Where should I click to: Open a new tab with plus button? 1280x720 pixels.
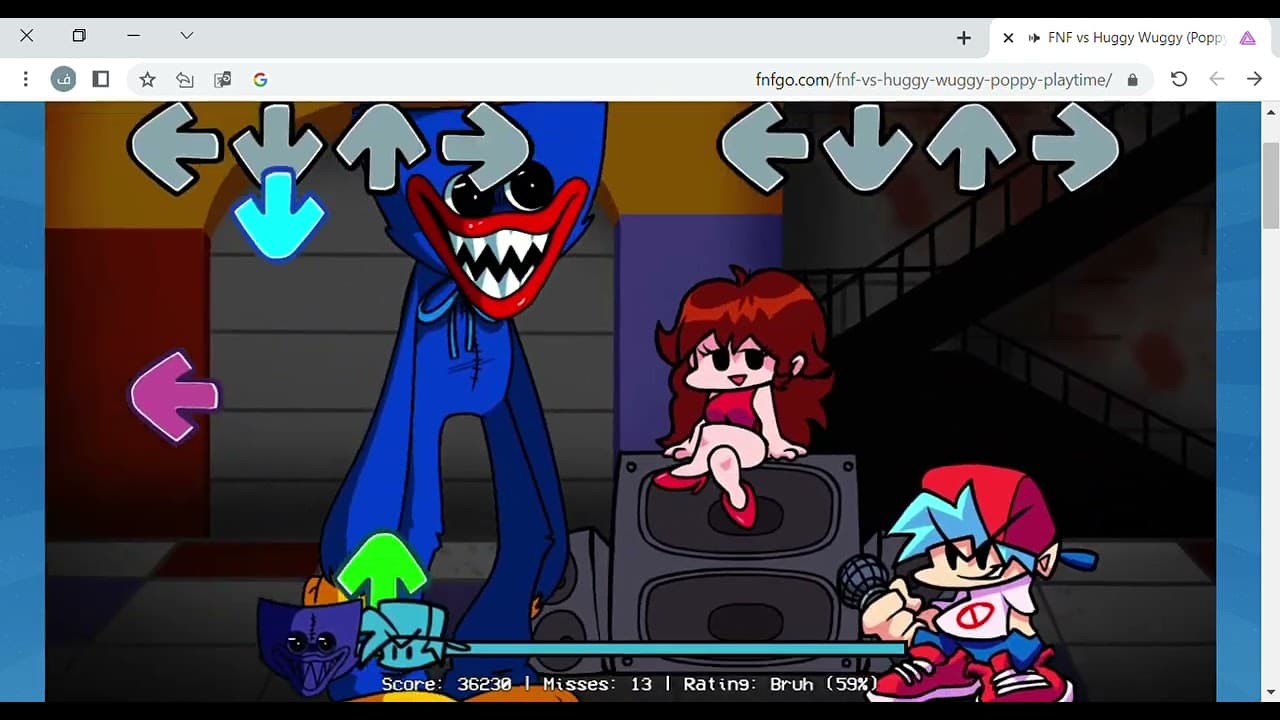coord(964,38)
